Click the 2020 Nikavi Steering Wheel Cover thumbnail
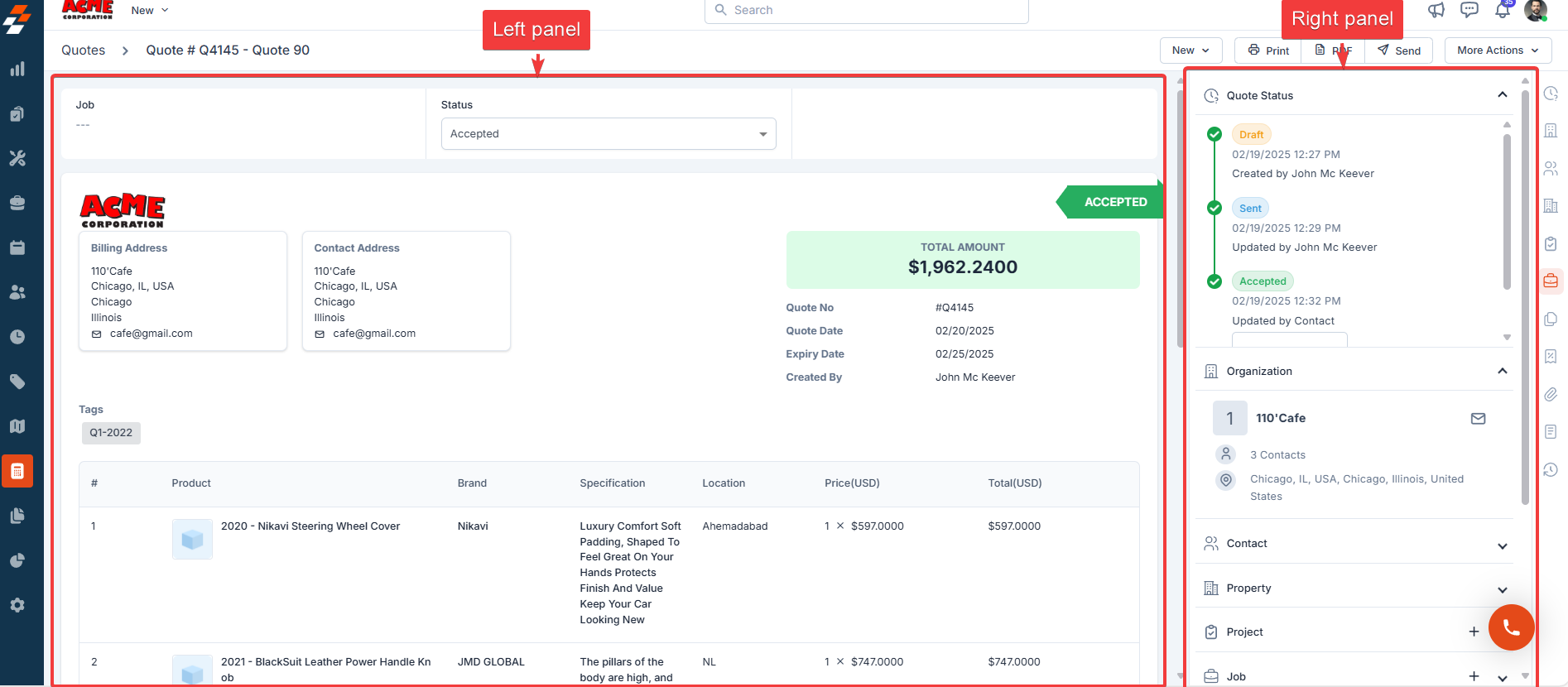Screen dimensions: 1568x687 pyautogui.click(x=192, y=540)
